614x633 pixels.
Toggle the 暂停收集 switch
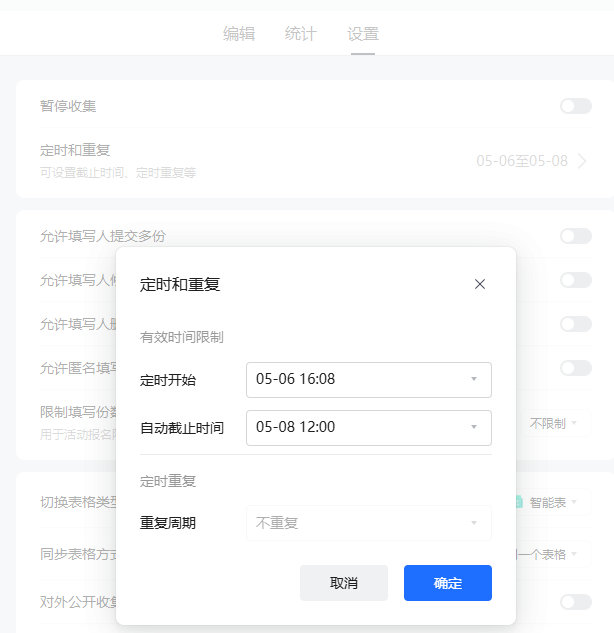coord(575,106)
